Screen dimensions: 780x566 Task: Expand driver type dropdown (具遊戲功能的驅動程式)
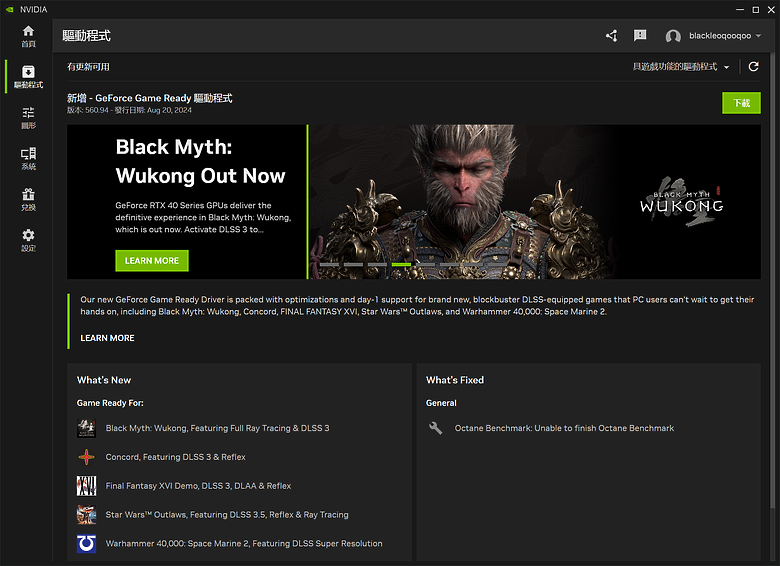tap(681, 67)
